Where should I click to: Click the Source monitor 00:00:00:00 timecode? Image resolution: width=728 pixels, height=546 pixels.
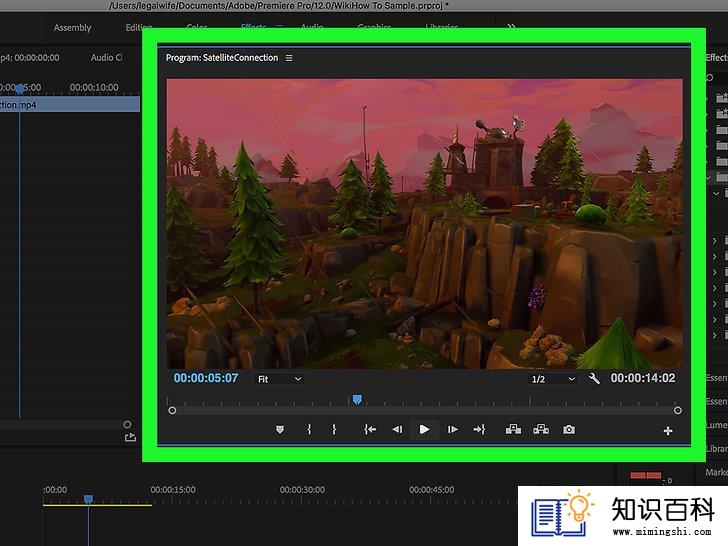pyautogui.click(x=36, y=58)
